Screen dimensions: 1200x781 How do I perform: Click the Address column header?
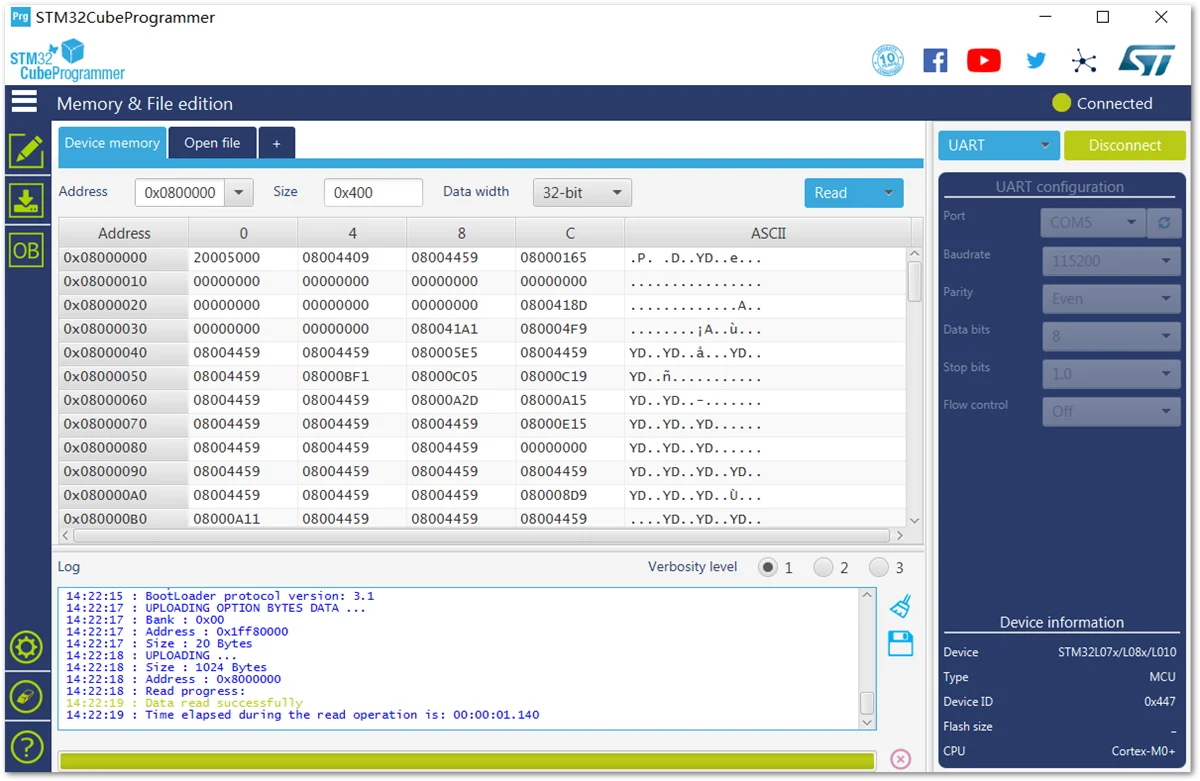tap(124, 233)
